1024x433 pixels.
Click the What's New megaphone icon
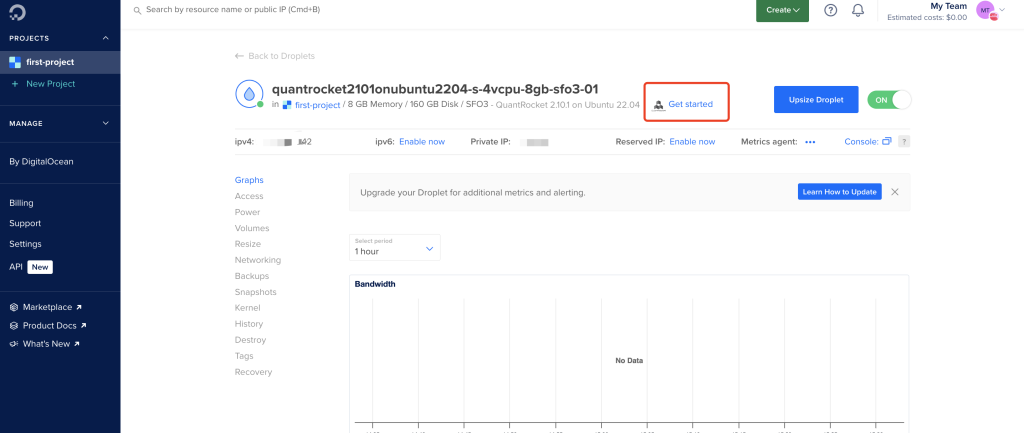pos(14,344)
